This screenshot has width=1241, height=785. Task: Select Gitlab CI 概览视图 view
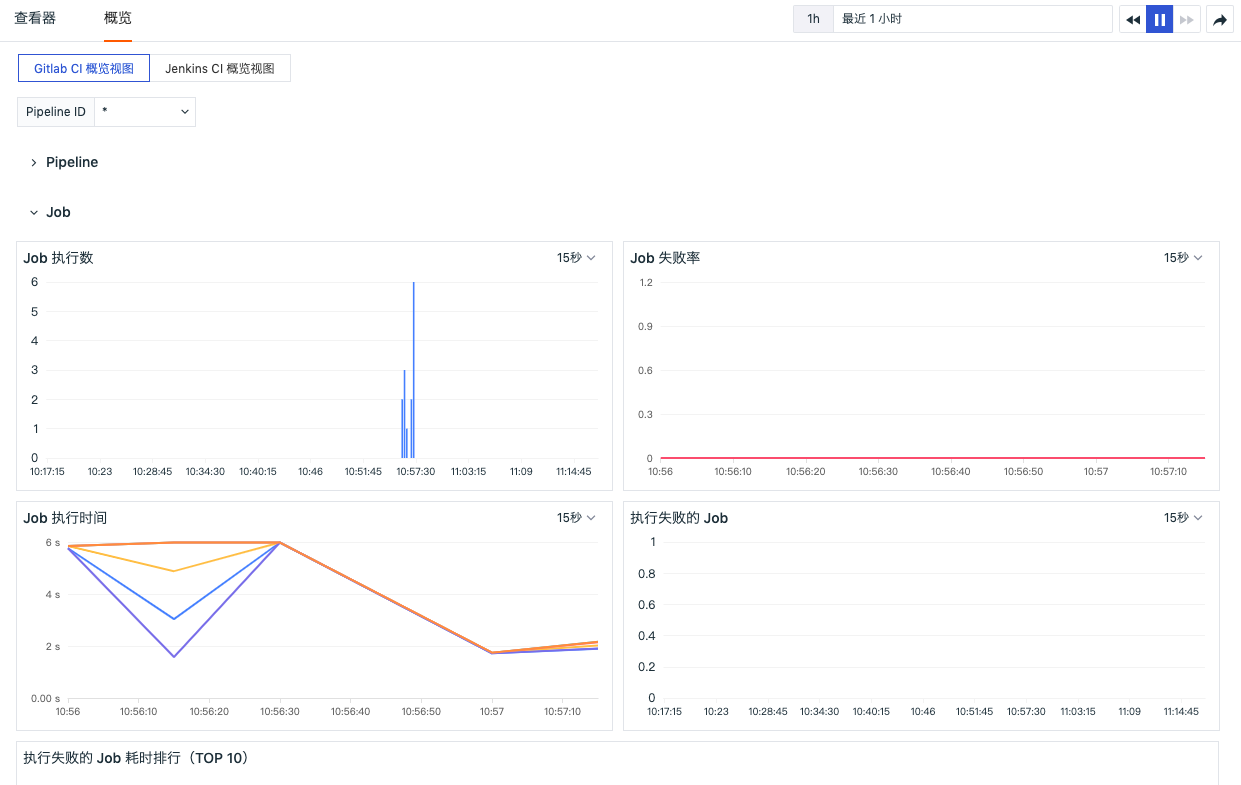[x=84, y=68]
